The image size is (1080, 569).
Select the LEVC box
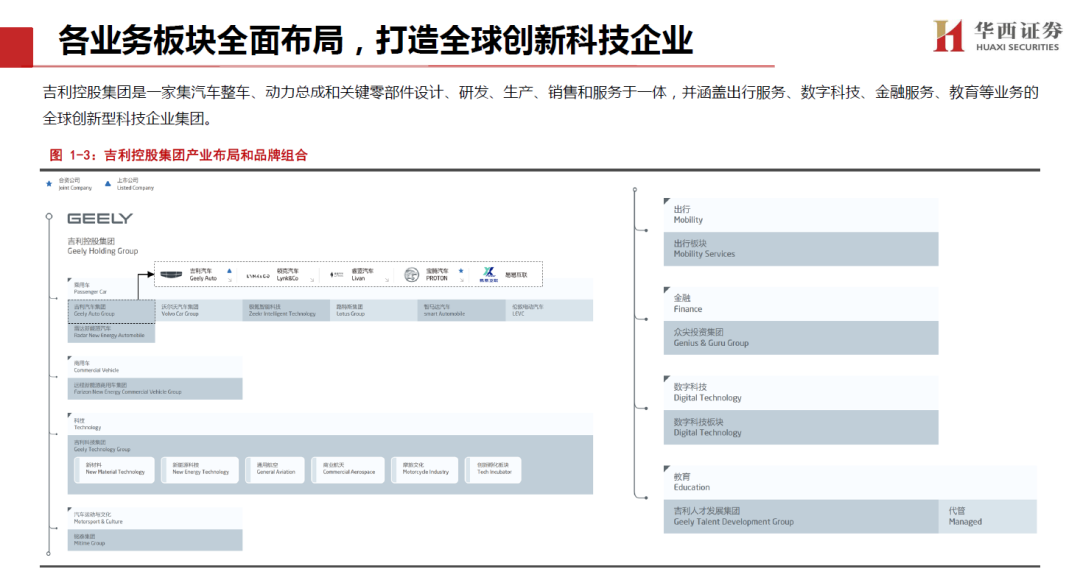pyautogui.click(x=549, y=311)
